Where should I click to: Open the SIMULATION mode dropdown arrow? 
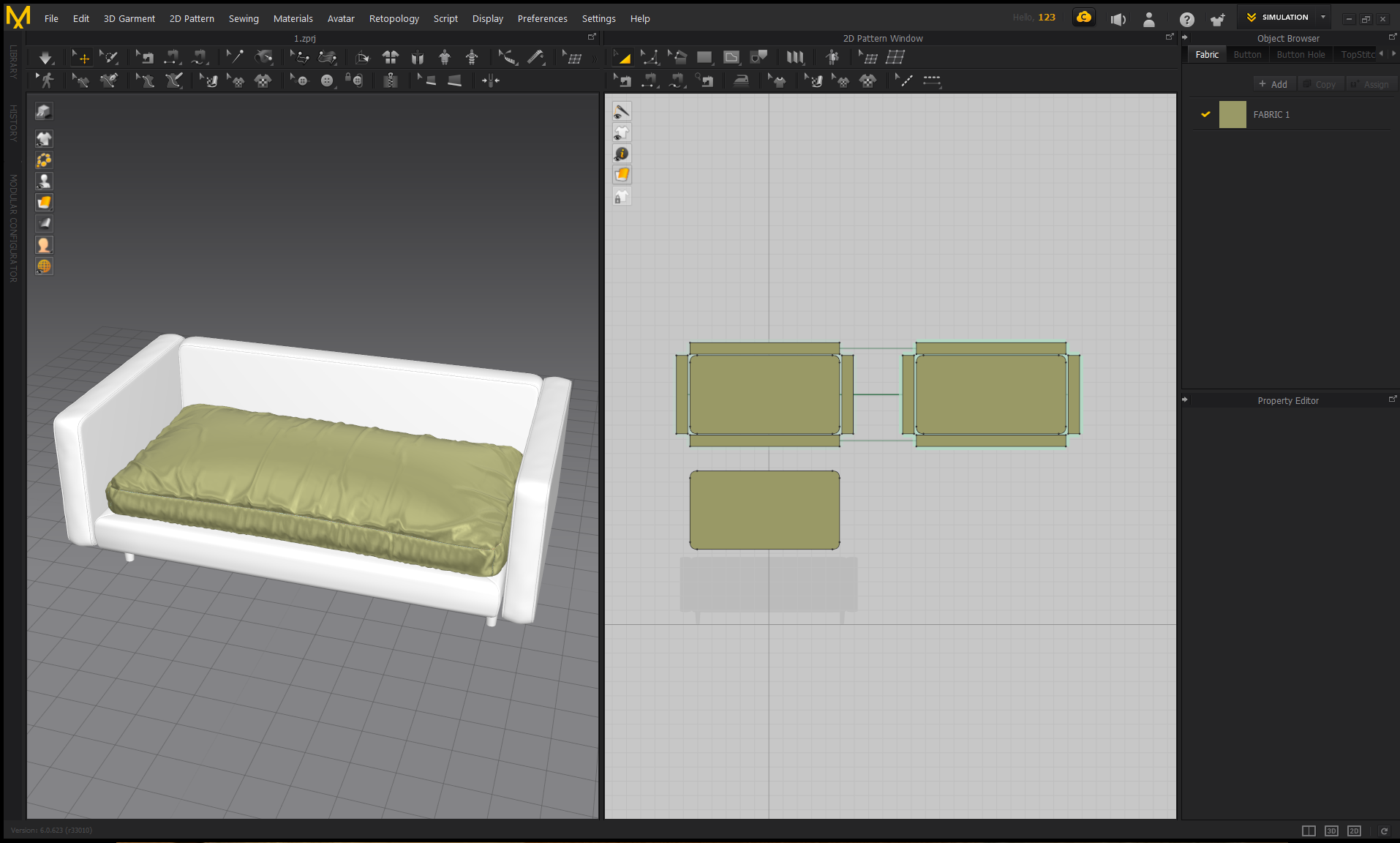point(1322,18)
